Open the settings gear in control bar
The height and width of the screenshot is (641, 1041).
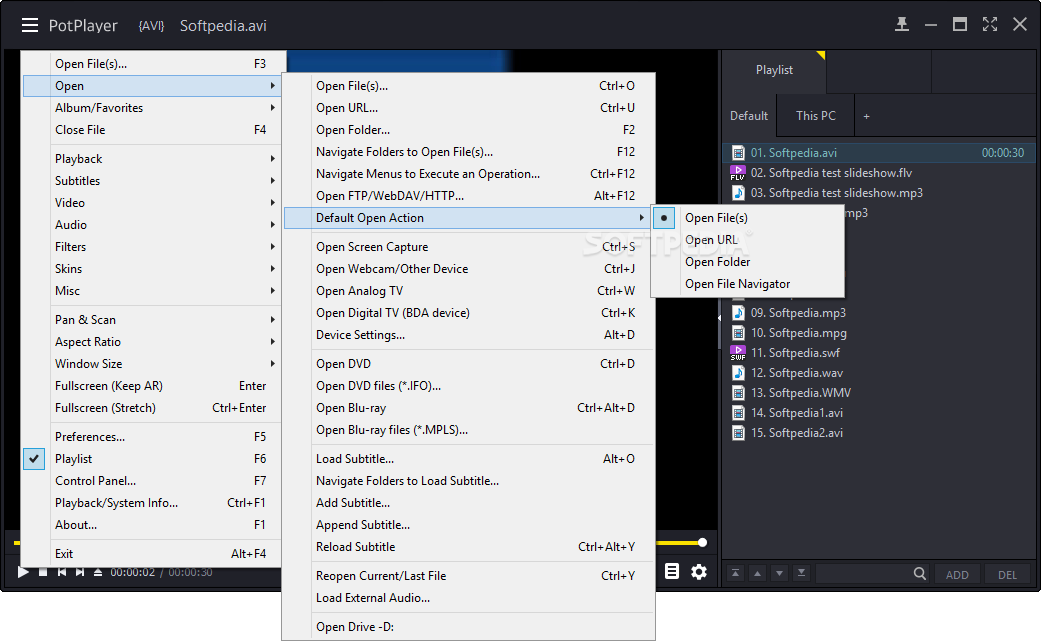[699, 571]
